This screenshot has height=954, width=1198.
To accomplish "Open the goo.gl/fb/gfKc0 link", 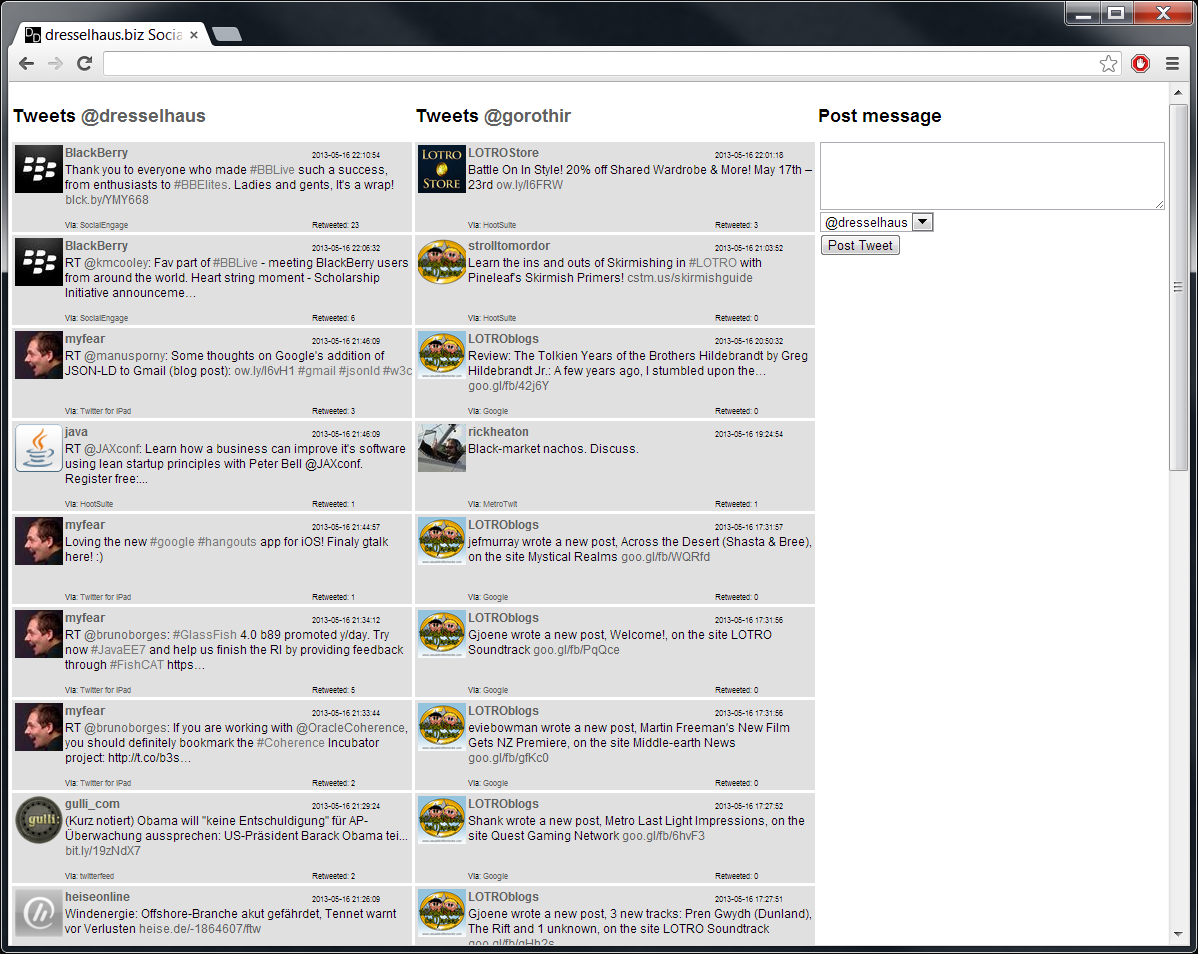I will point(508,758).
